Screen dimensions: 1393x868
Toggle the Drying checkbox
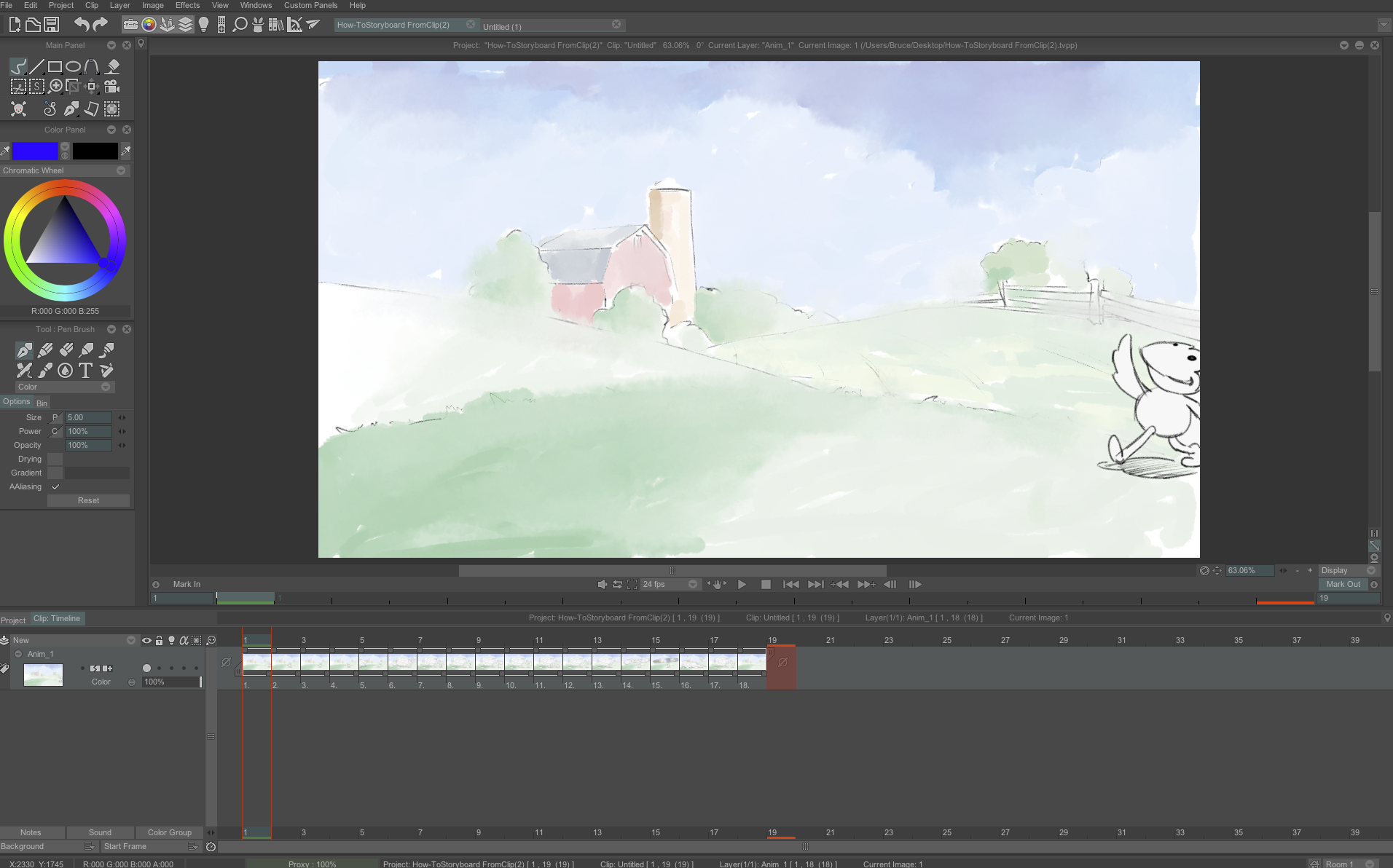(55, 459)
